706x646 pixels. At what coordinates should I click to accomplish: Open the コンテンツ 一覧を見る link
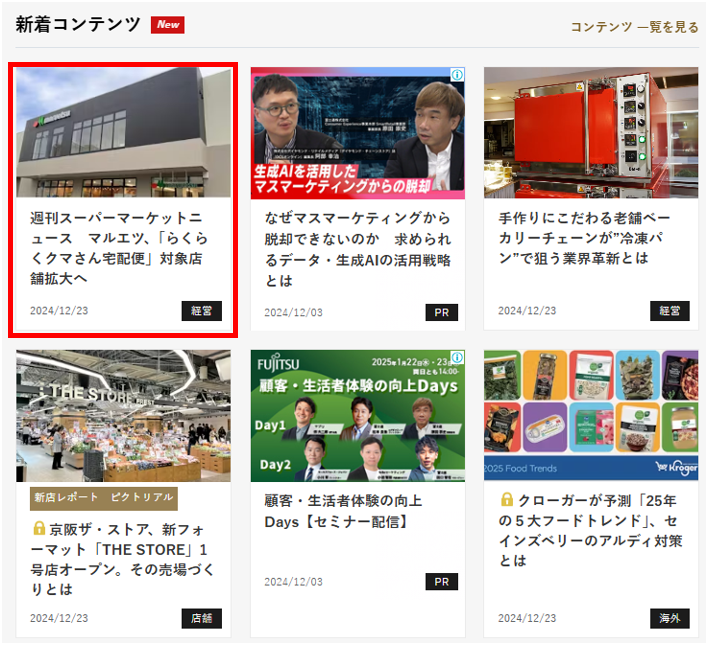coord(634,27)
